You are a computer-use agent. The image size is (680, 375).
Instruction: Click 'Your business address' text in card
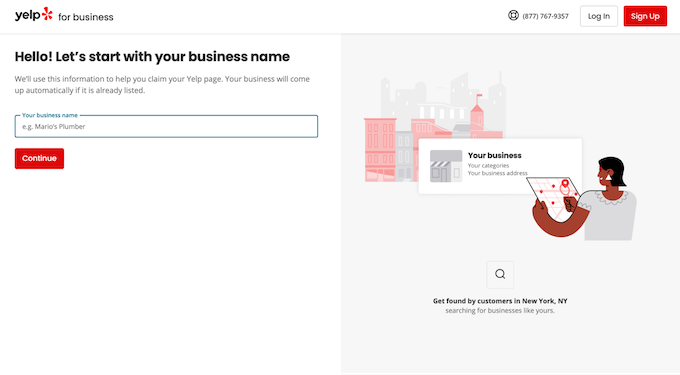(497, 173)
